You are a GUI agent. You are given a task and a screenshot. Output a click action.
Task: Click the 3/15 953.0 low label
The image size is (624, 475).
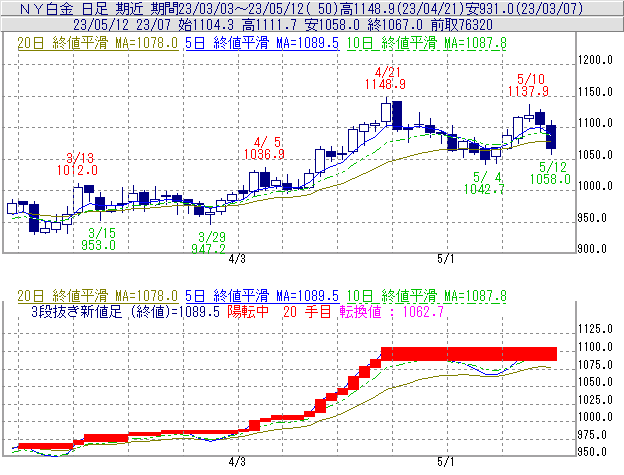(99, 239)
